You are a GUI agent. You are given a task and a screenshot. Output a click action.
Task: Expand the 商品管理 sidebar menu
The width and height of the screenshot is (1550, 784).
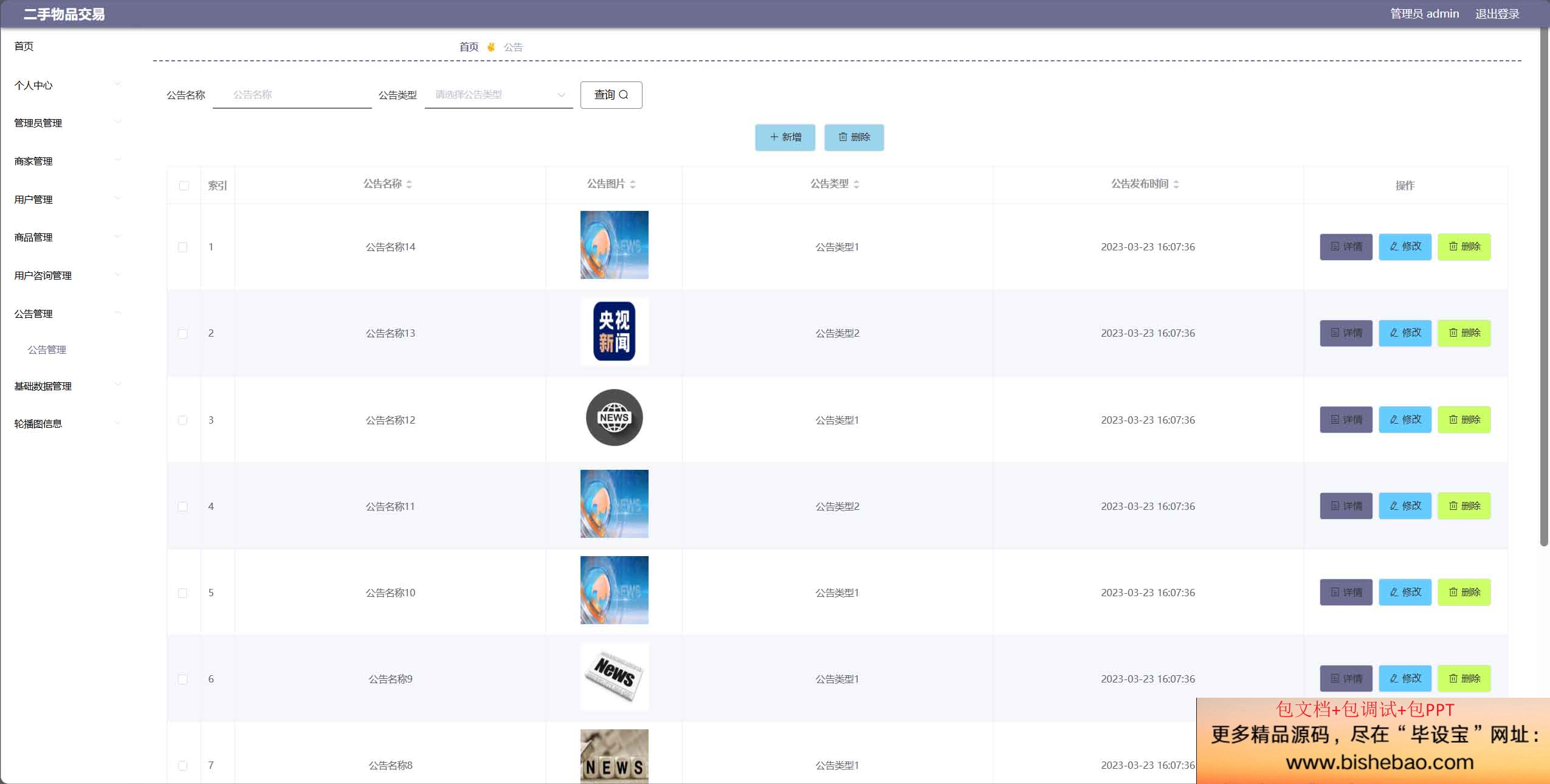67,237
